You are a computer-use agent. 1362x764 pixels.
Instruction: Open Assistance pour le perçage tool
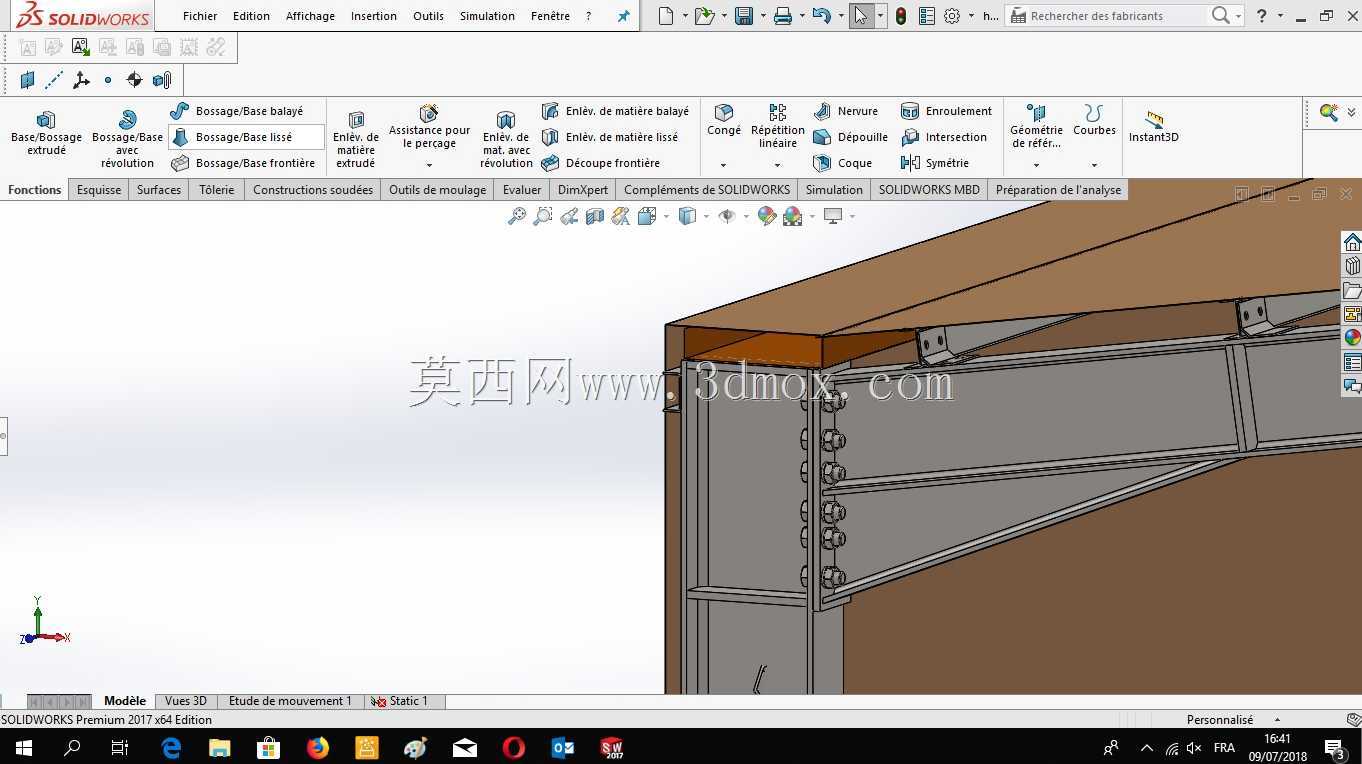click(x=429, y=126)
